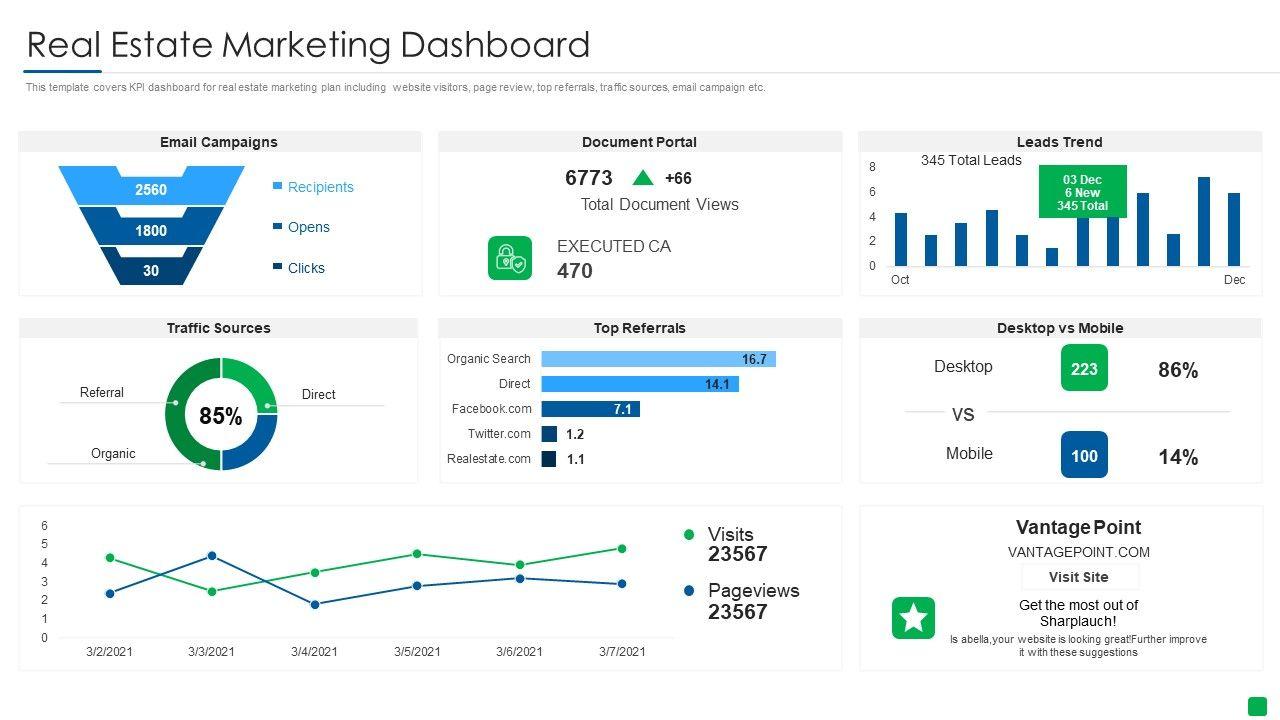This screenshot has height=720, width=1280.
Task: Click the Twitter.com 1.2 bar
Action: 549,434
